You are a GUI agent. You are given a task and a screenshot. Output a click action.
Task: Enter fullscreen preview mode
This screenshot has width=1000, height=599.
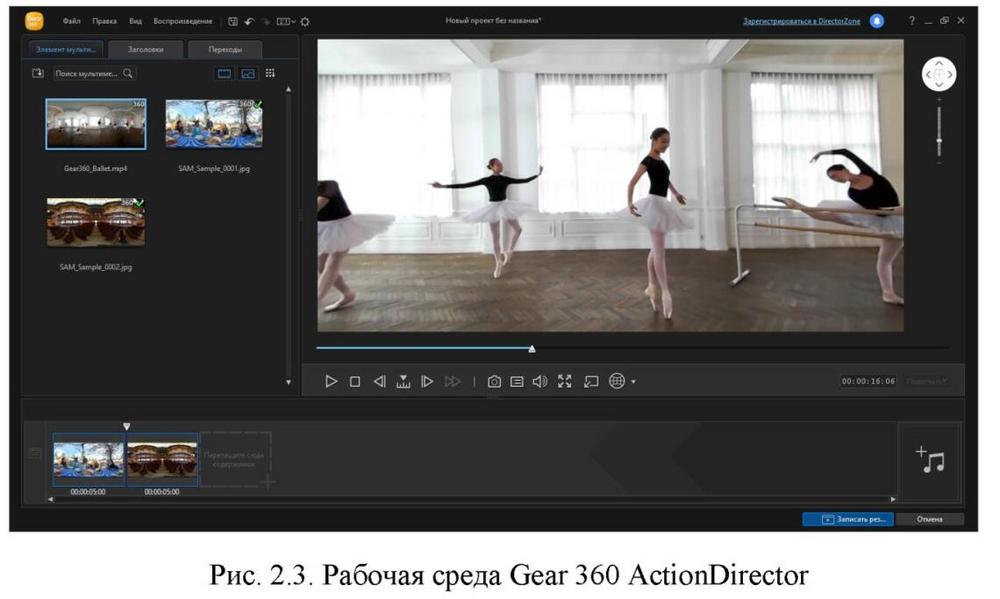(565, 381)
